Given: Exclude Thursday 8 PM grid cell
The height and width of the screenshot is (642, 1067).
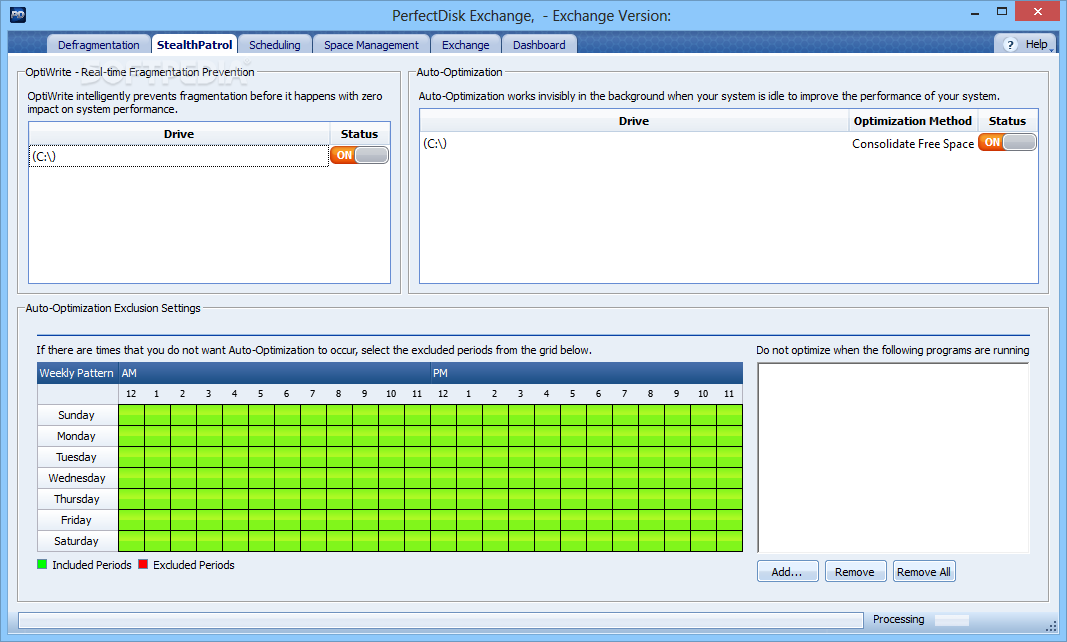Looking at the screenshot, I should coord(651,499).
